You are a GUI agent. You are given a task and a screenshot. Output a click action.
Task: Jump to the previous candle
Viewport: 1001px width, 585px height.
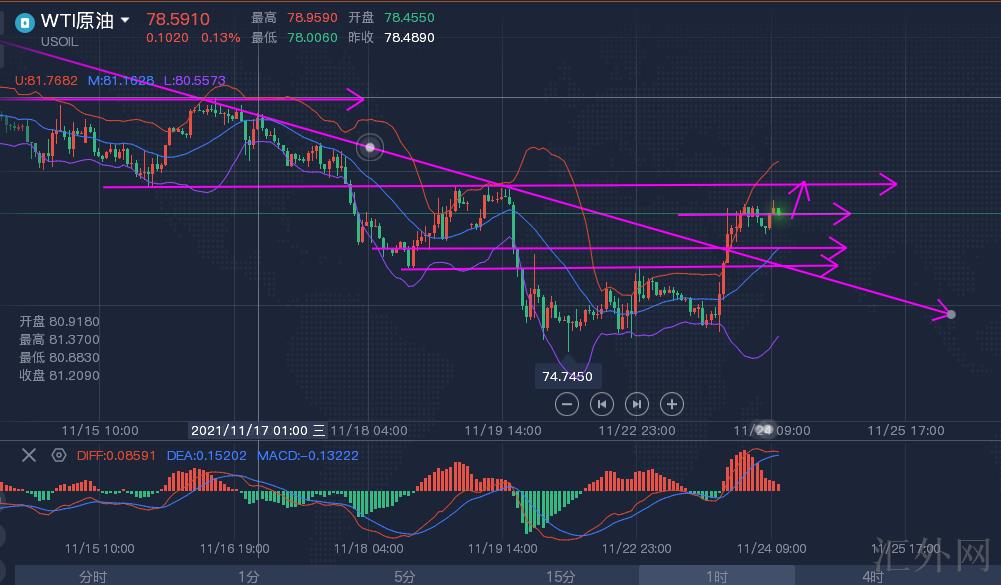point(602,404)
